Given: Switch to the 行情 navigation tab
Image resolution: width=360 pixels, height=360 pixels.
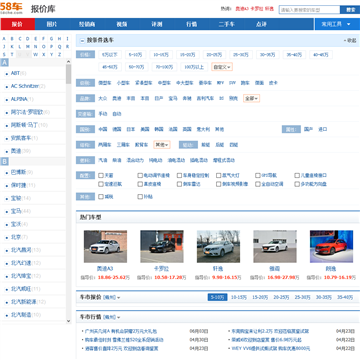Looking at the screenshot, I should coord(192,24).
